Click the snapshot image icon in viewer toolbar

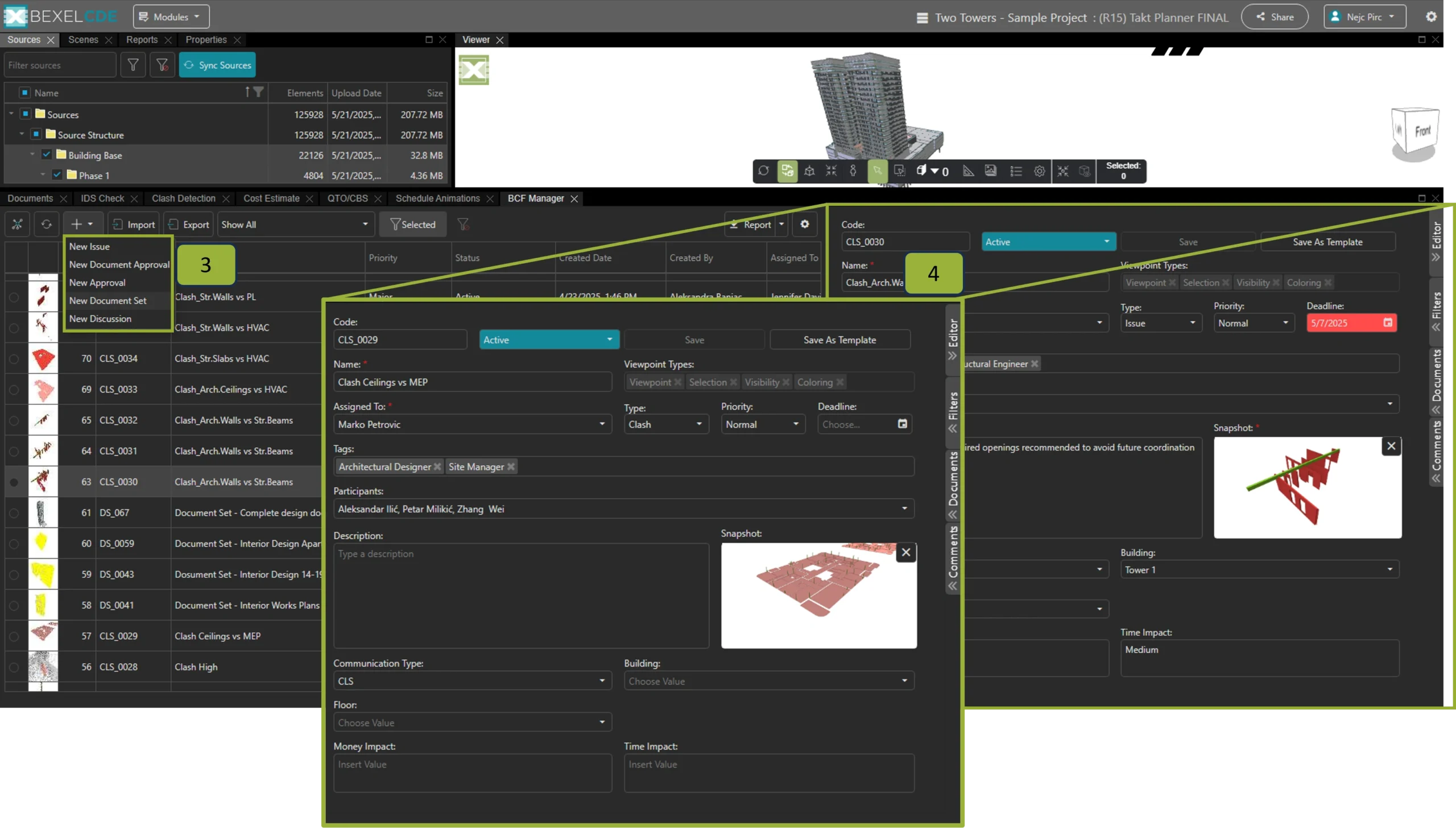pos(990,171)
